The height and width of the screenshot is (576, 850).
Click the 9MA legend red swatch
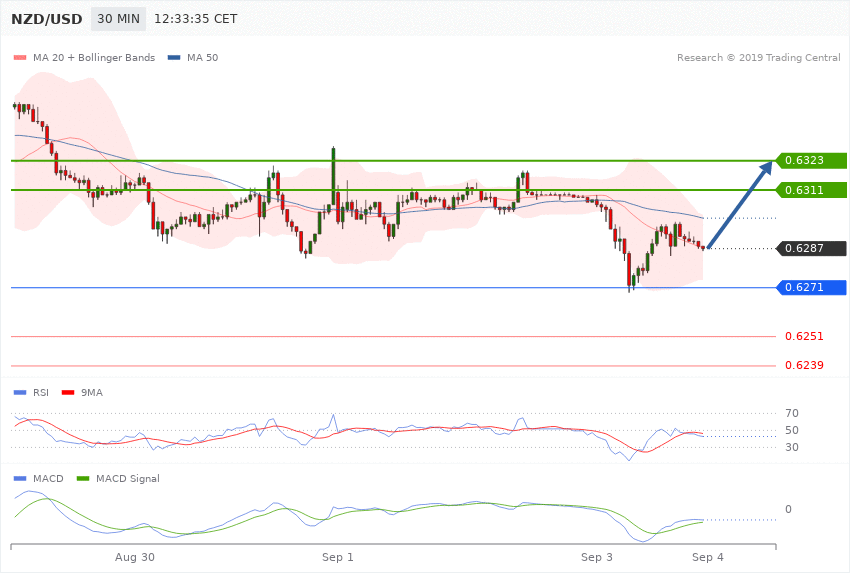click(x=68, y=392)
